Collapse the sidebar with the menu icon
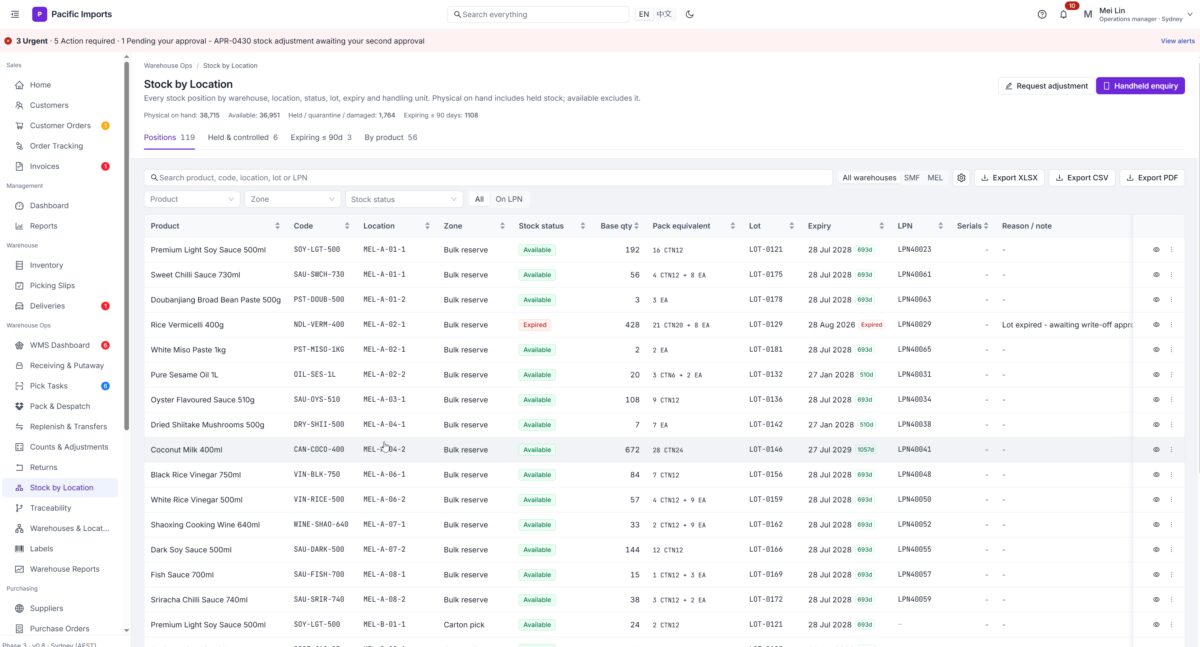This screenshot has height=647, width=1200. point(14,14)
